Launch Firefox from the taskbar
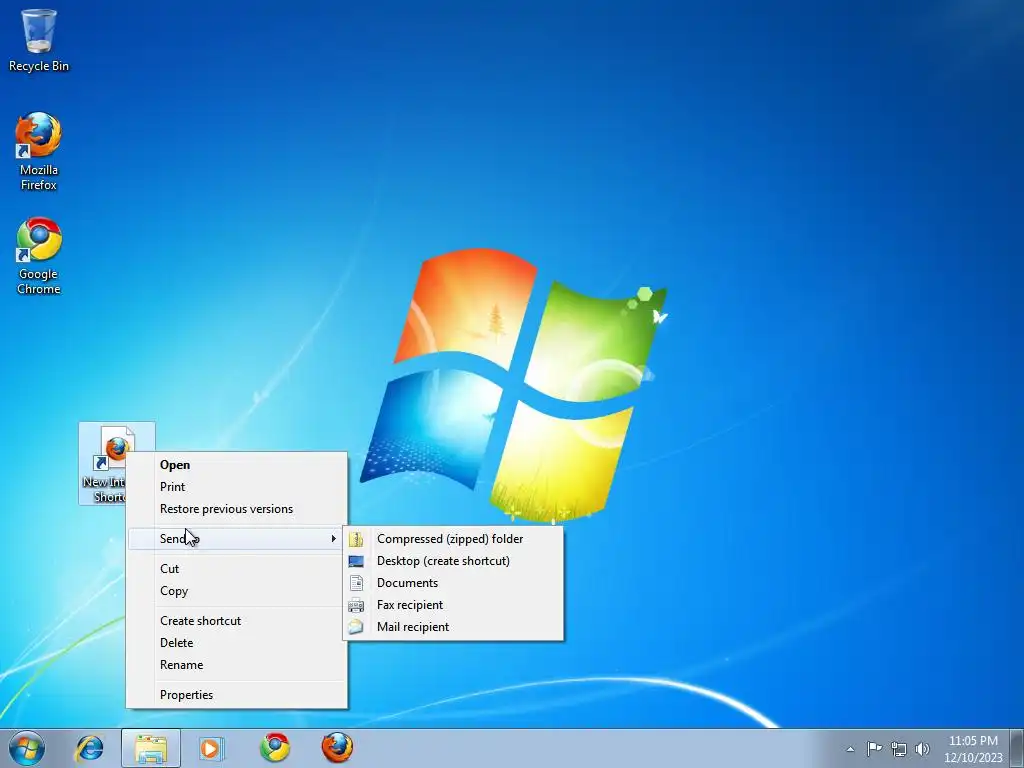This screenshot has height=768, width=1024. [x=337, y=748]
